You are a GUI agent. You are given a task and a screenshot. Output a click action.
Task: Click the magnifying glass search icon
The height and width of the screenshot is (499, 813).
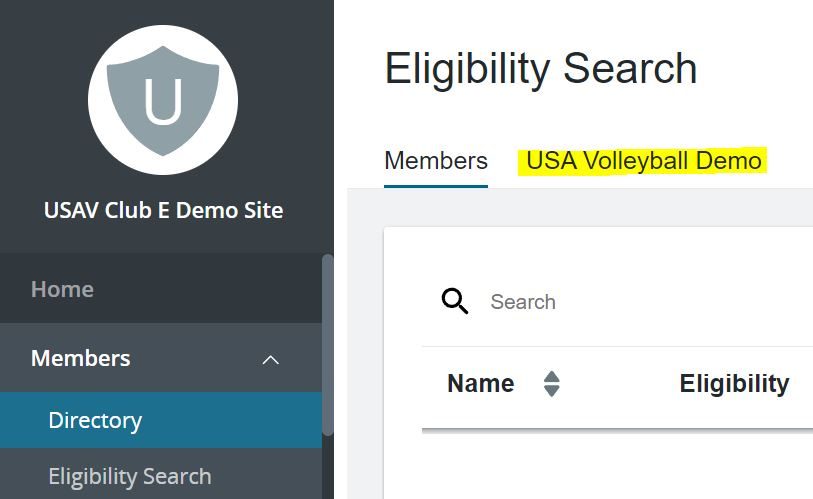tap(455, 301)
